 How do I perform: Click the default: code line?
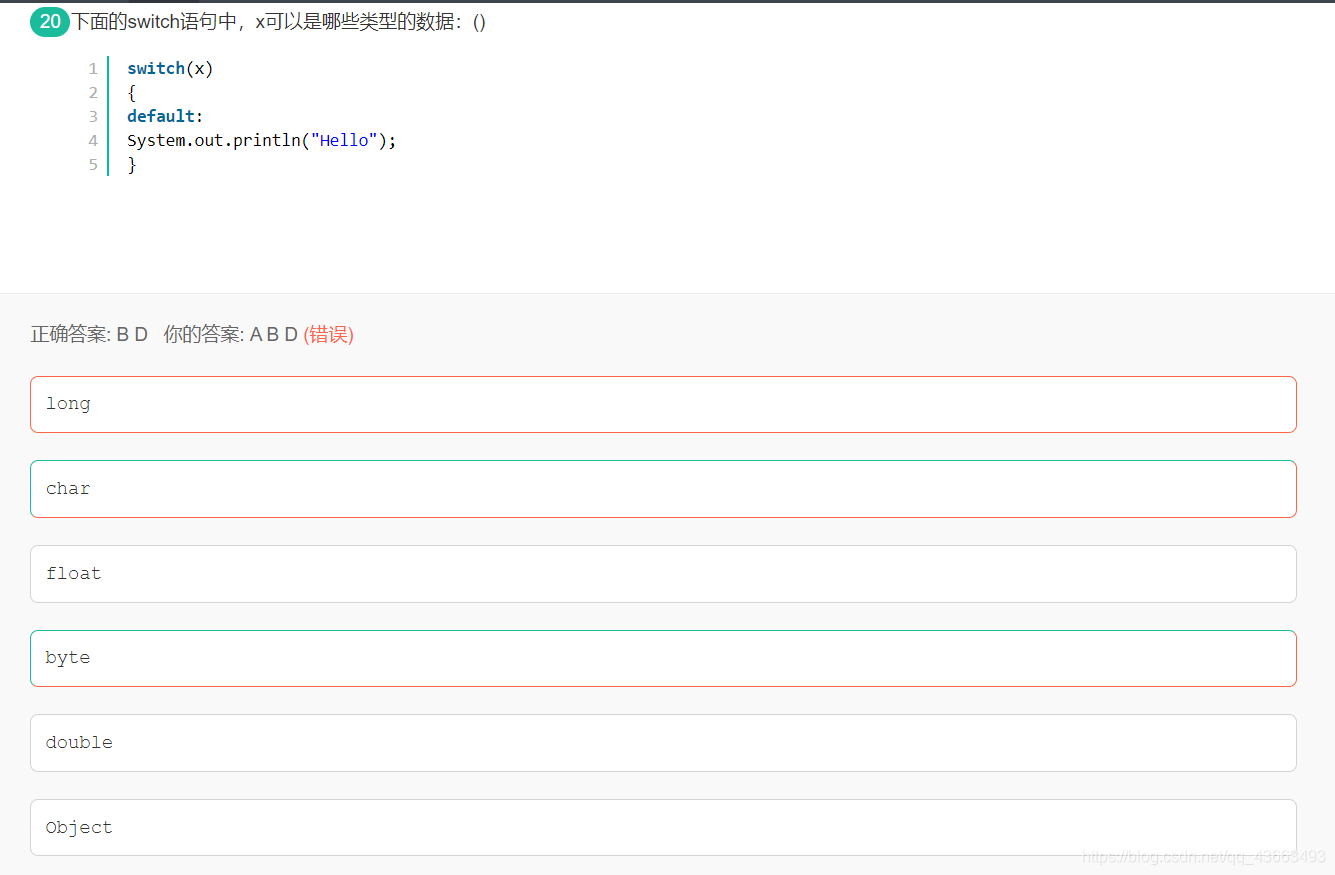[165, 116]
